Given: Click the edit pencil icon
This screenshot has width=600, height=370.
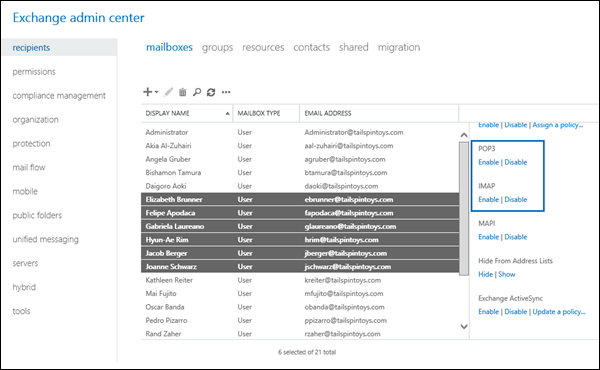Looking at the screenshot, I should click(x=168, y=92).
